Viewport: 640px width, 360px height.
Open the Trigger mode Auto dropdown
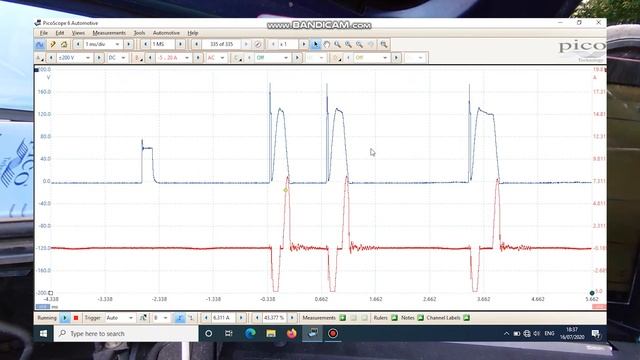click(120, 318)
